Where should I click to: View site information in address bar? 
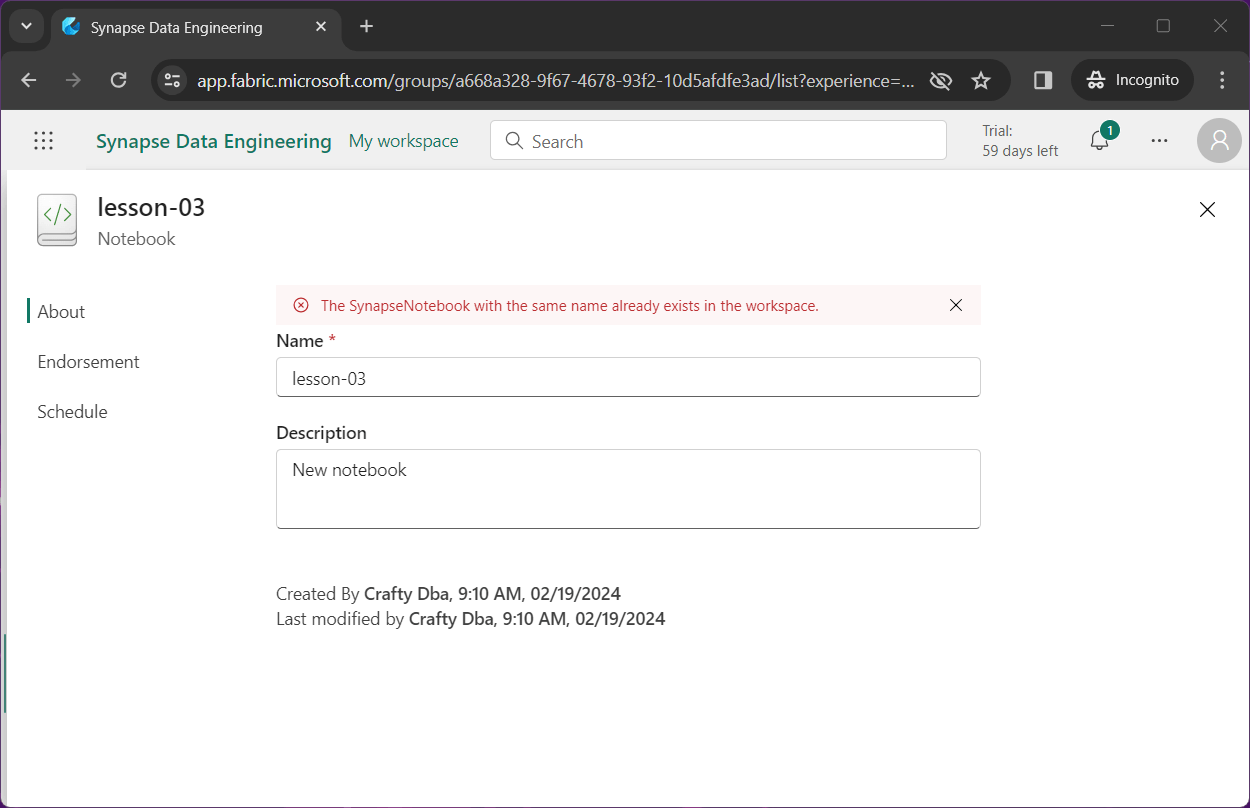[172, 80]
